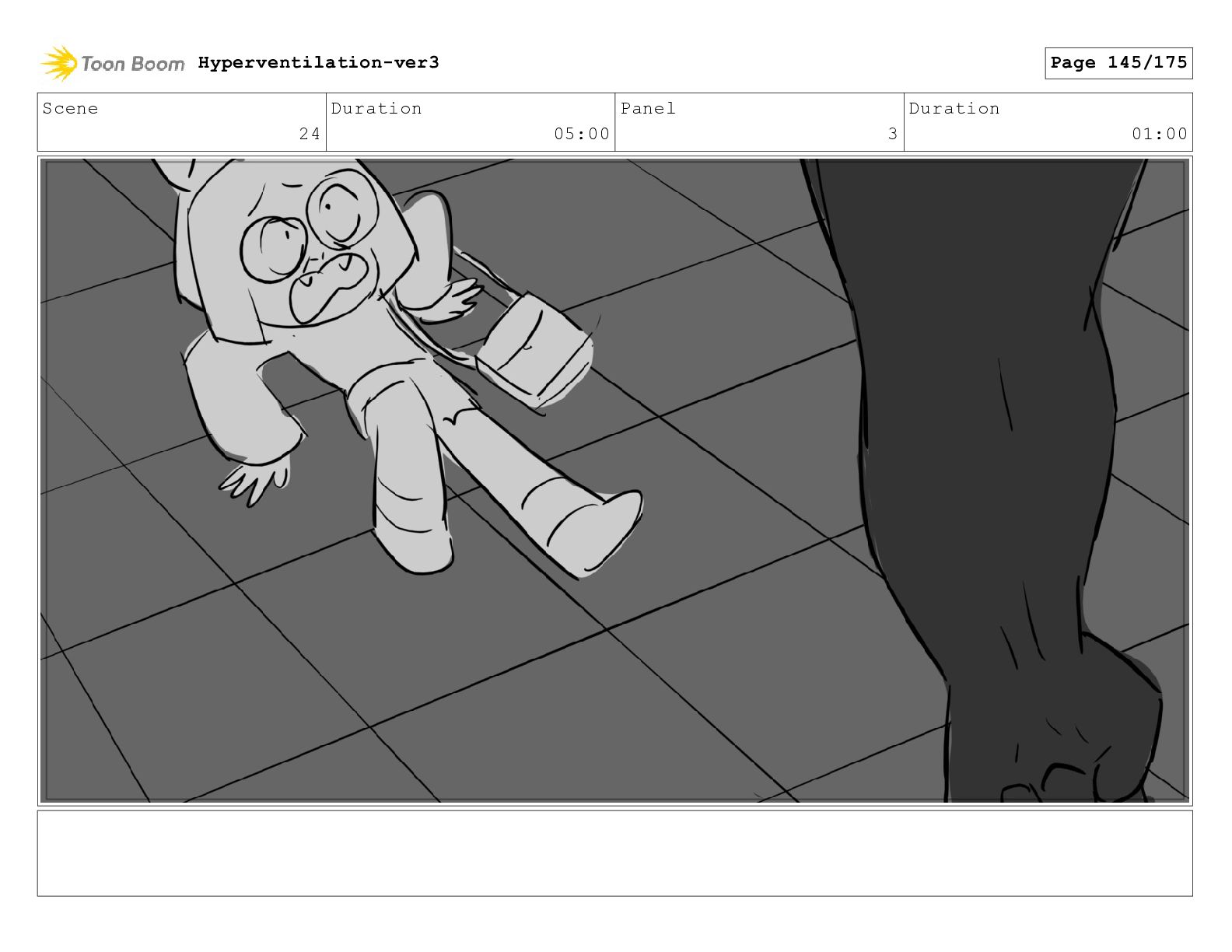Click the Toon Boom logo icon
1232x952 pixels.
[x=59, y=63]
